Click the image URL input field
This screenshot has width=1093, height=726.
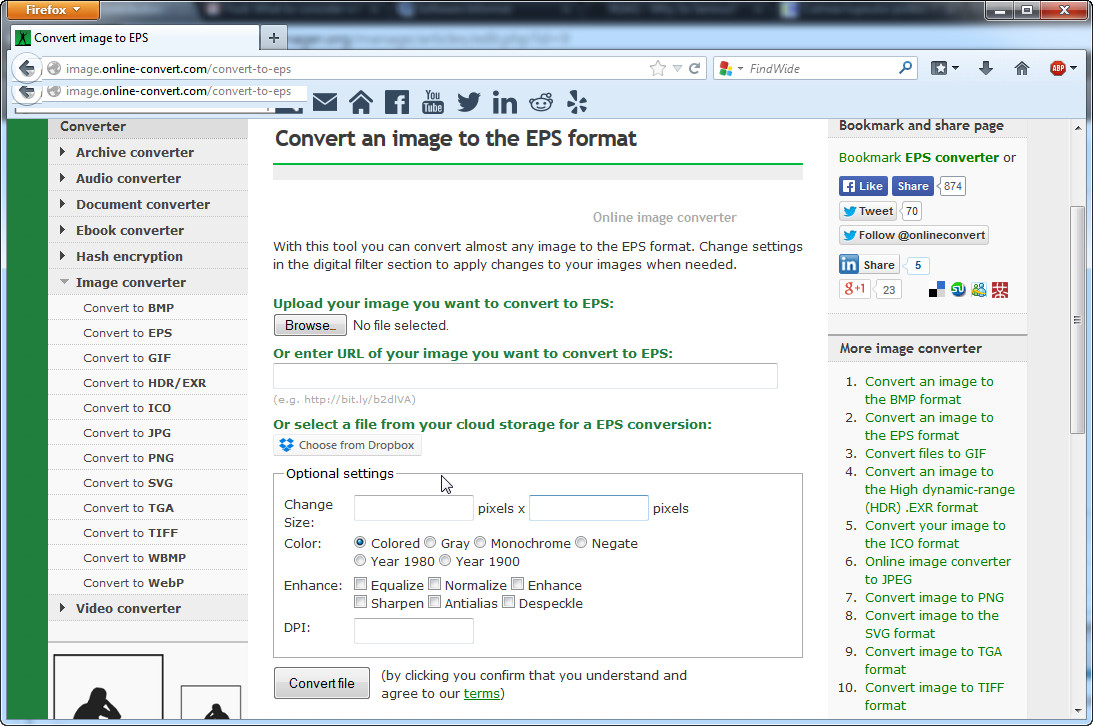[525, 376]
